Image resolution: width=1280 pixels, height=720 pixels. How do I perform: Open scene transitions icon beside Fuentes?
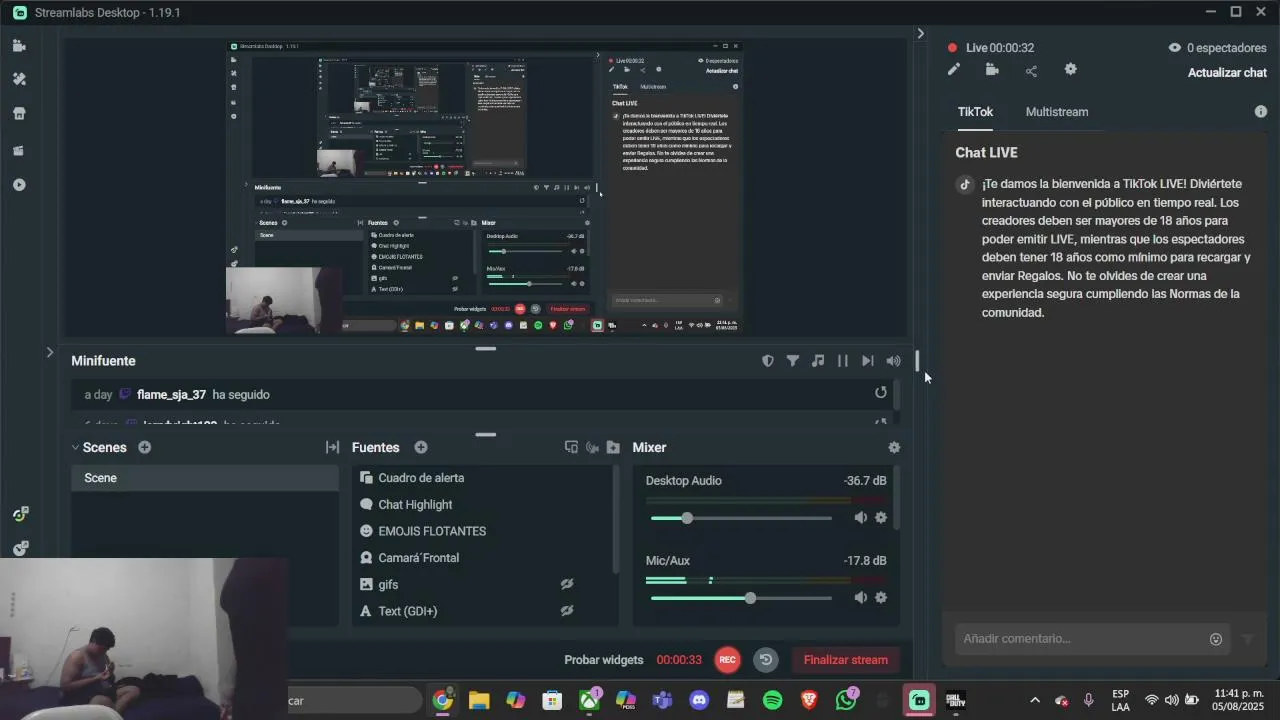[x=332, y=447]
